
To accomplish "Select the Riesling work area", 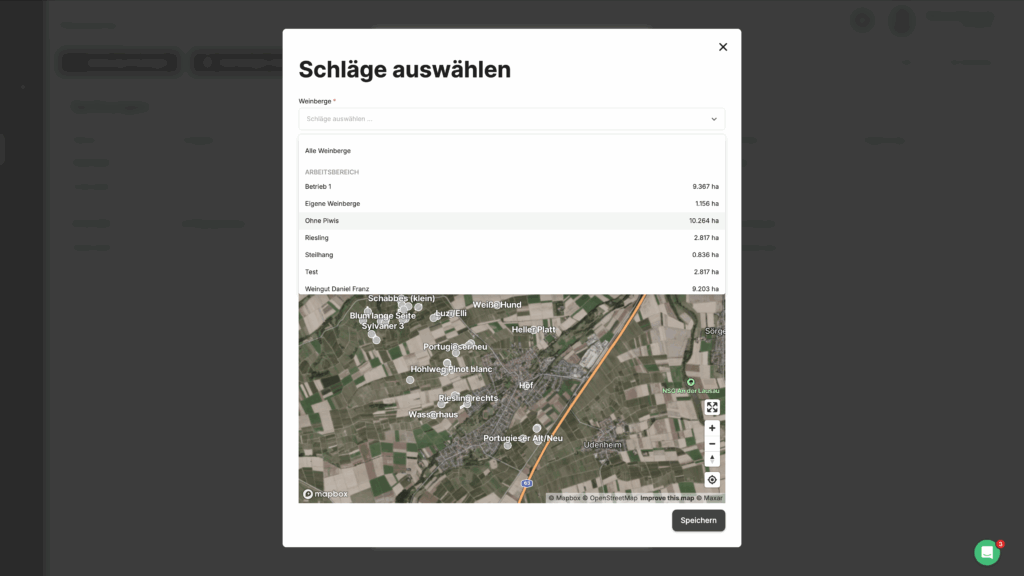I will click(x=317, y=238).
